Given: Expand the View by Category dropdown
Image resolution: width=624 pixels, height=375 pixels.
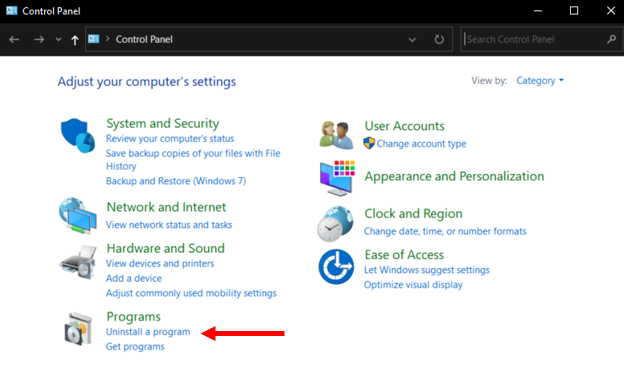Looking at the screenshot, I should (x=540, y=80).
